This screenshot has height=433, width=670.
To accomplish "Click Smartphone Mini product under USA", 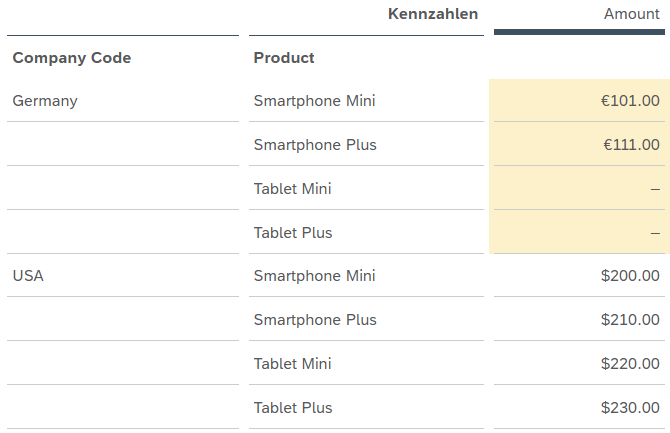I will tap(315, 276).
